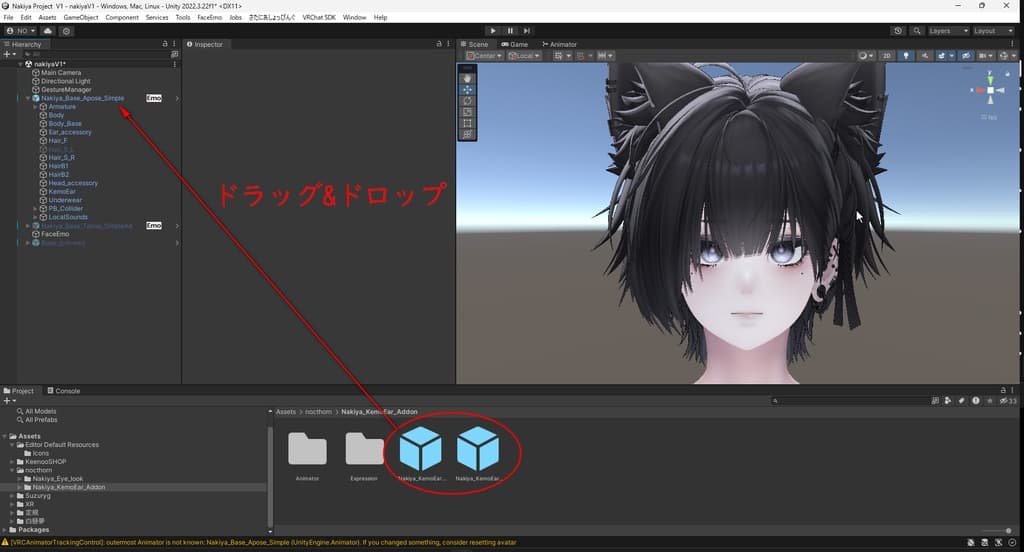The image size is (1024, 552).
Task: Expand PB_Collider in Hierarchy
Action: tap(35, 208)
